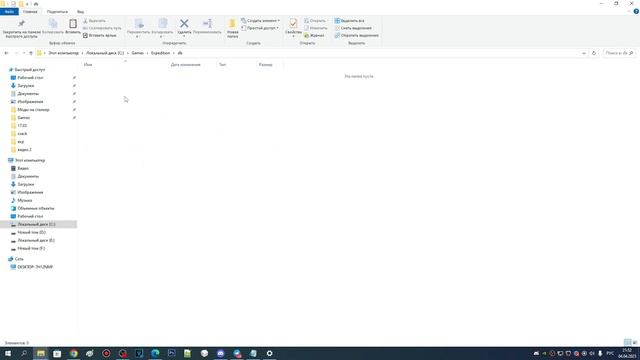Click Выделить все
The height and width of the screenshot is (360, 640).
349,20
